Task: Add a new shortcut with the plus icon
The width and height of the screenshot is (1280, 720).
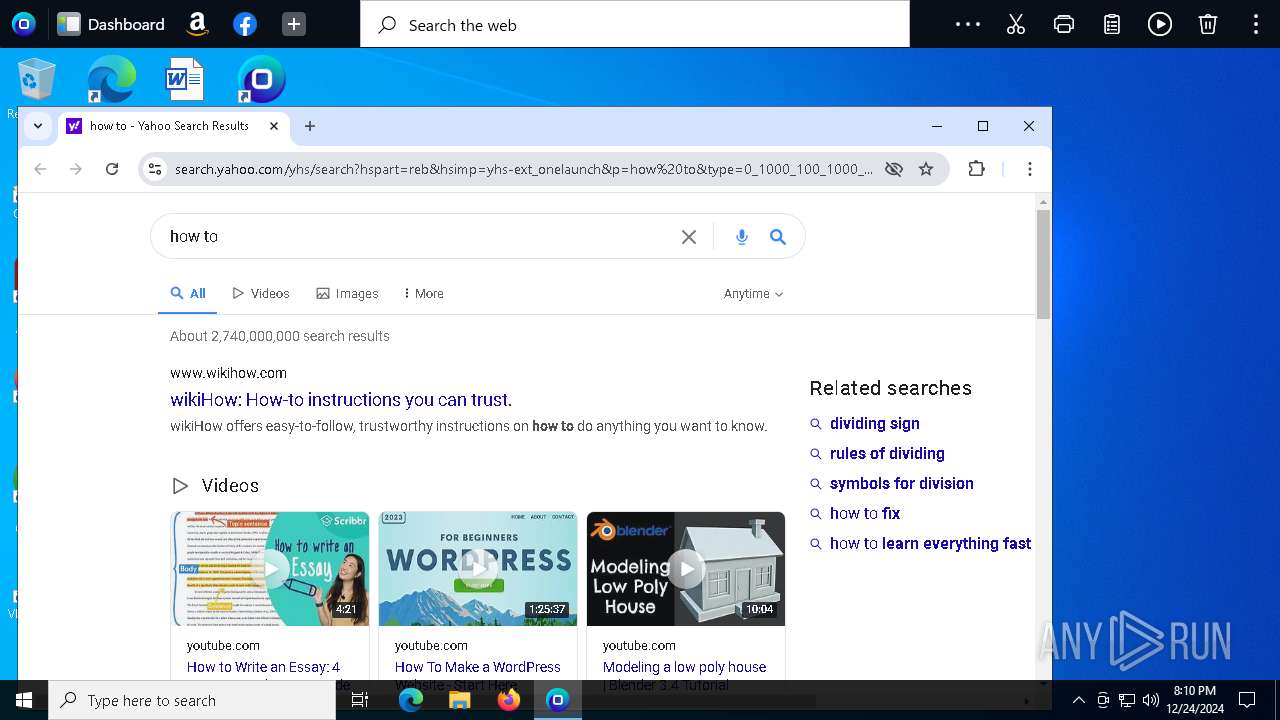Action: pyautogui.click(x=293, y=24)
